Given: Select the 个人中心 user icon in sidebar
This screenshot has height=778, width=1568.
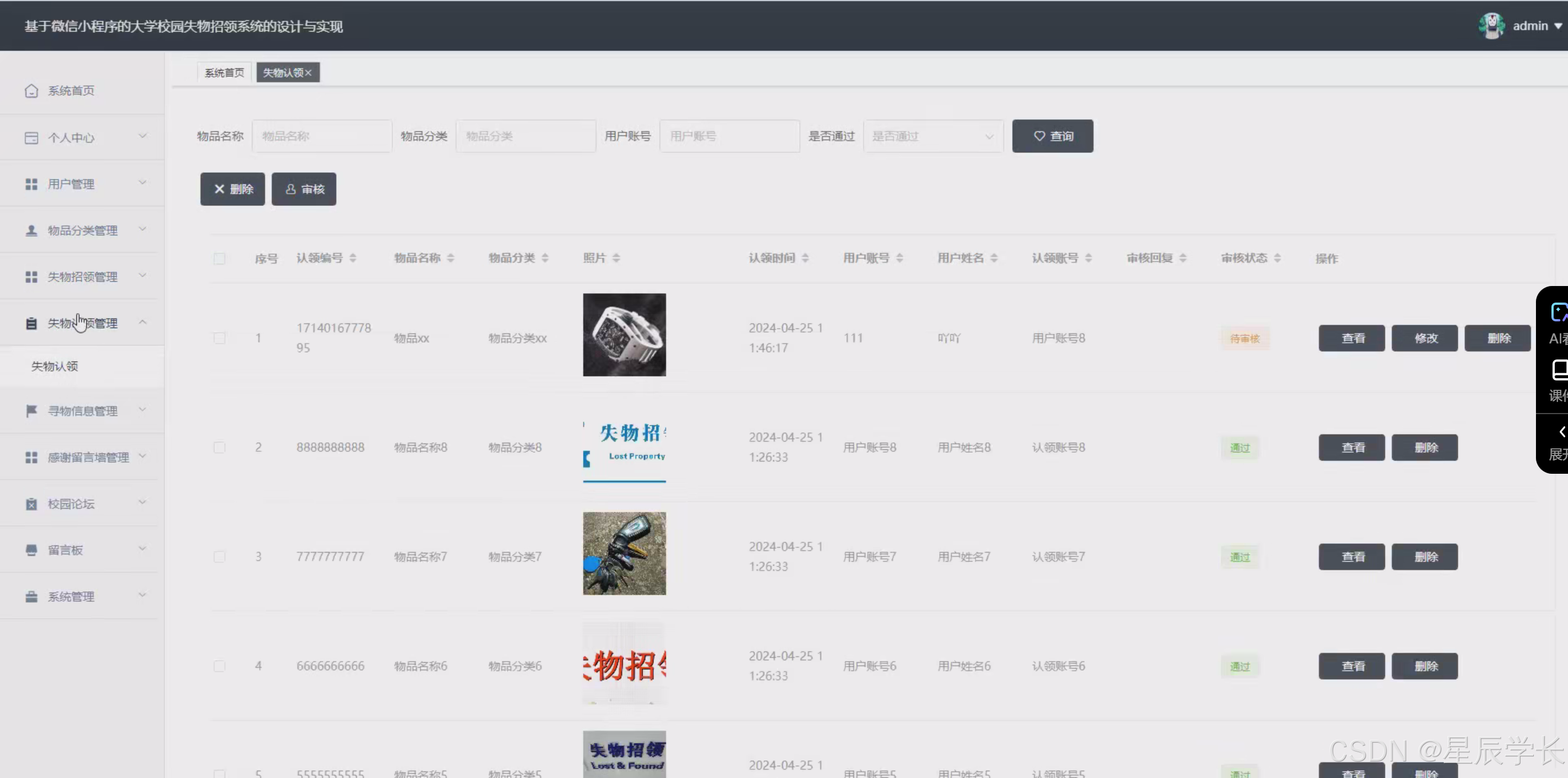Looking at the screenshot, I should (x=31, y=137).
